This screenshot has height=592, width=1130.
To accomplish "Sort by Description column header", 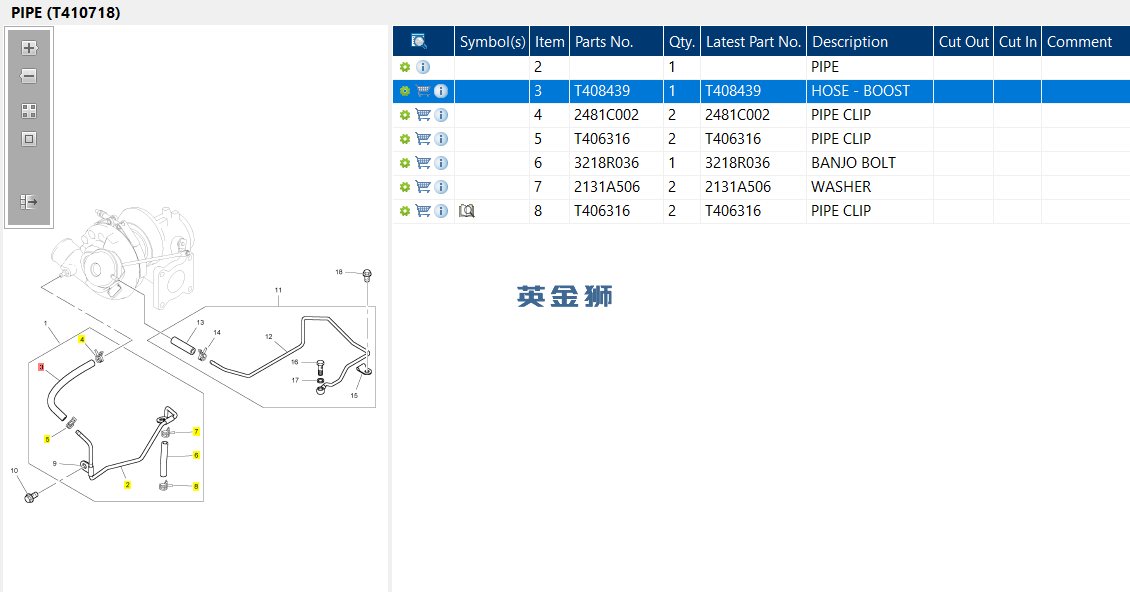I will (870, 41).
